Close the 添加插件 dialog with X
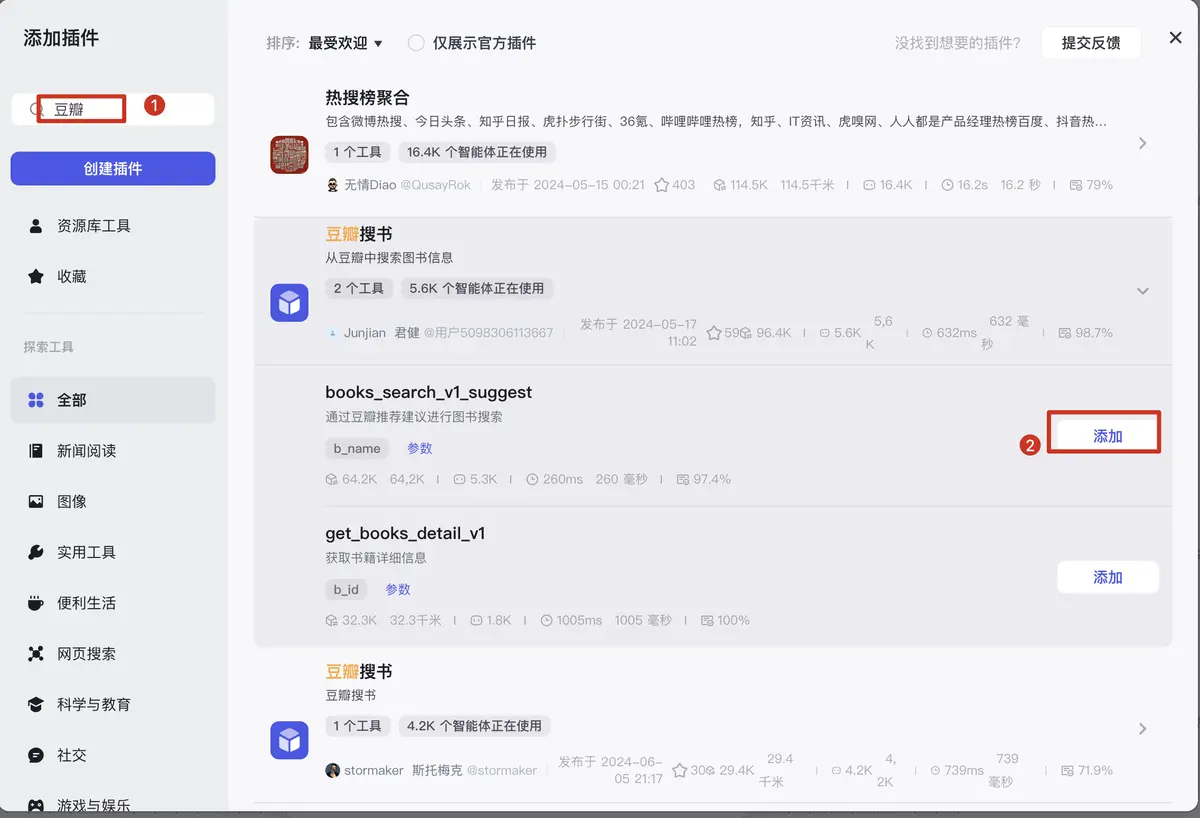The image size is (1200, 818). [x=1176, y=38]
